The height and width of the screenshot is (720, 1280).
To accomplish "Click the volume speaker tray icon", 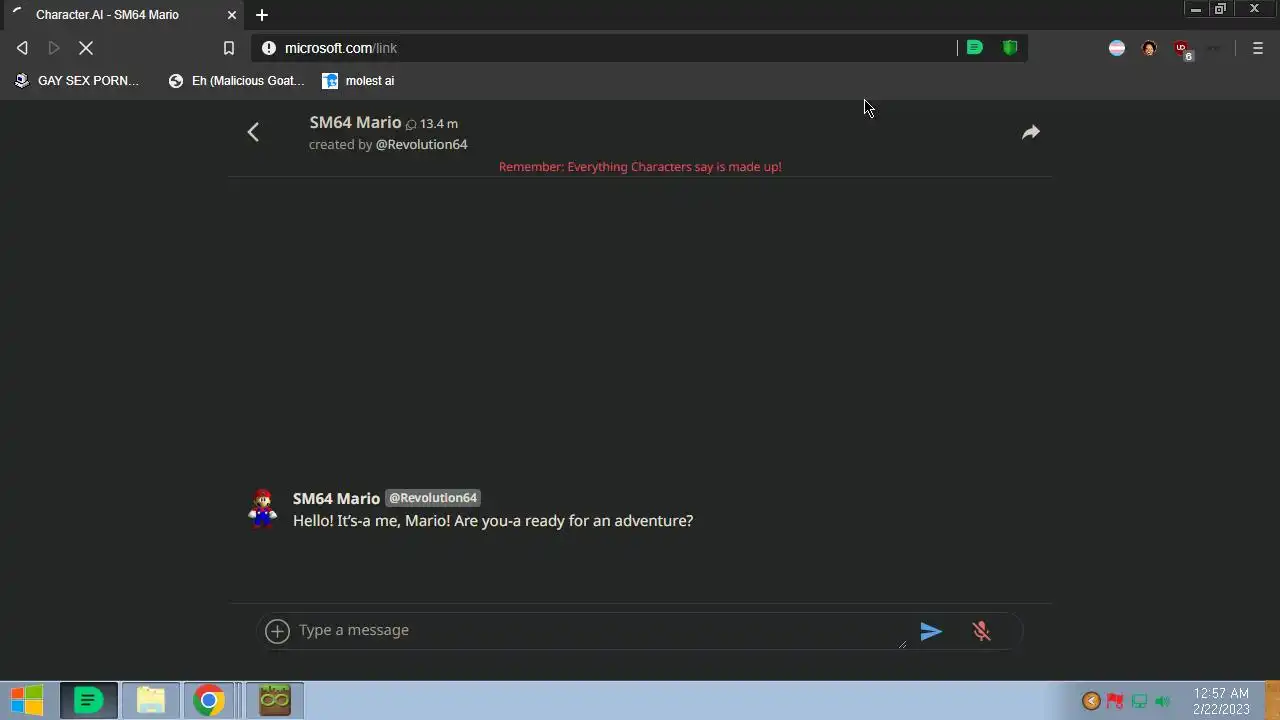I will pos(1162,701).
